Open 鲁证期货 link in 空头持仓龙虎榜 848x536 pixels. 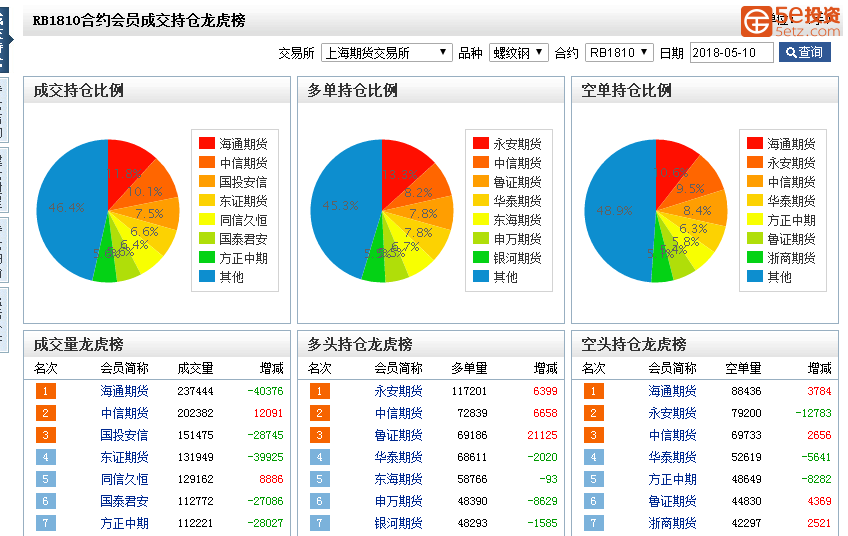click(x=673, y=501)
